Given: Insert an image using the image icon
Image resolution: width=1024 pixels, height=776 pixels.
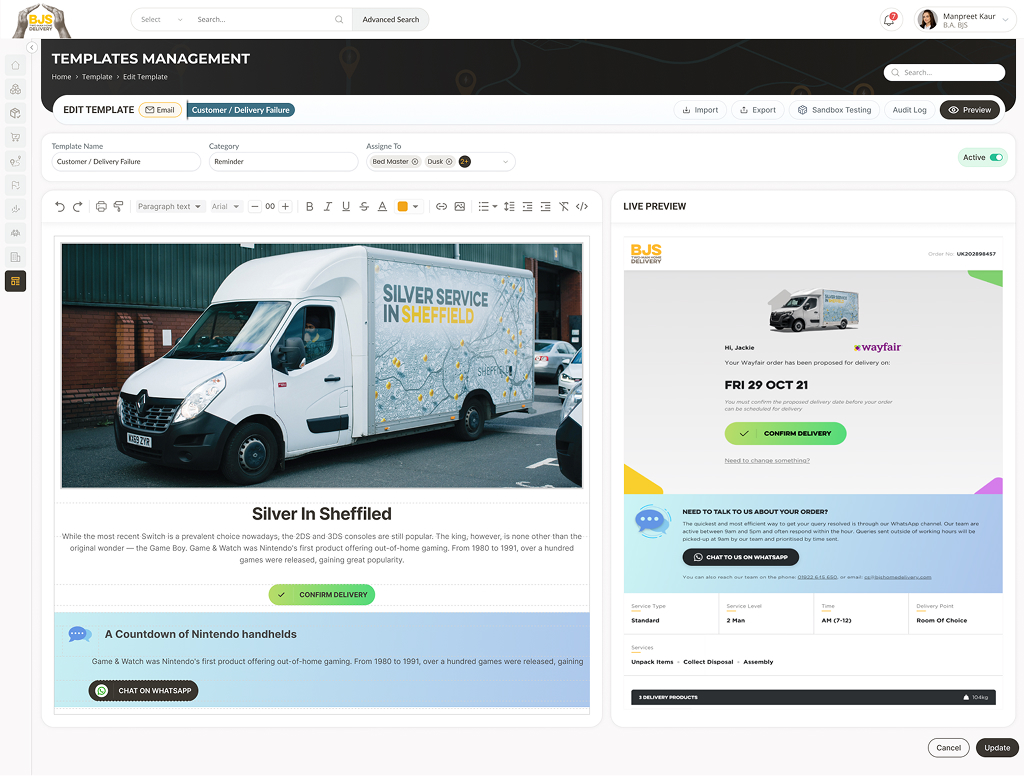Looking at the screenshot, I should coord(460,207).
